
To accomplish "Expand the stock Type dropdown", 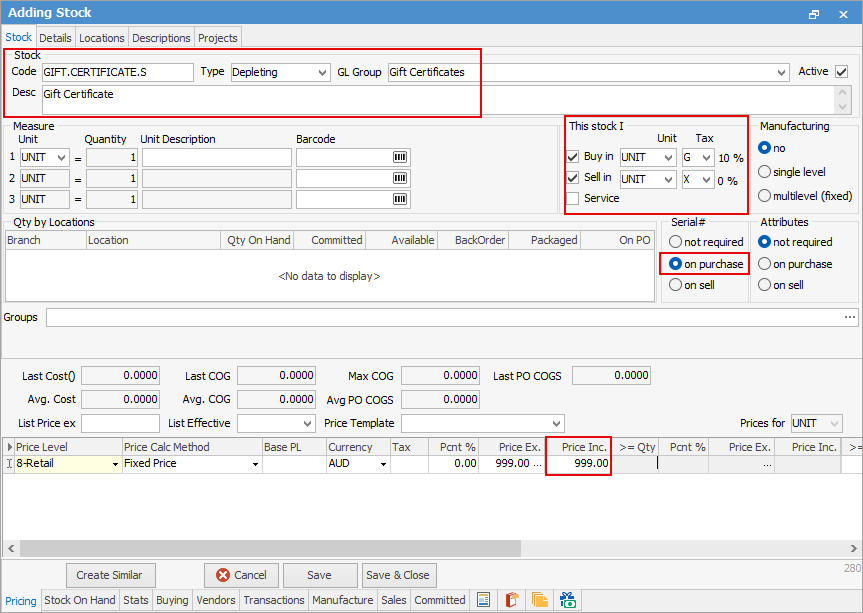I will 321,72.
